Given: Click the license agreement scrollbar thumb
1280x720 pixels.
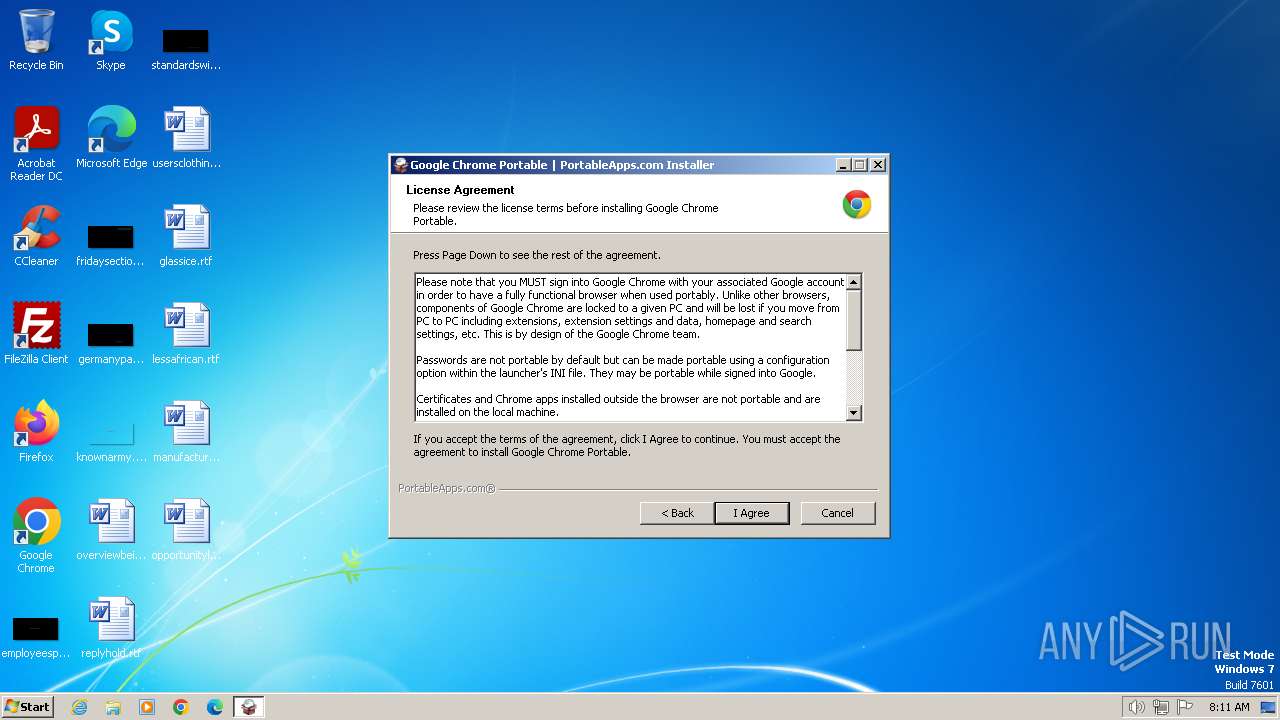Looking at the screenshot, I should (x=854, y=320).
